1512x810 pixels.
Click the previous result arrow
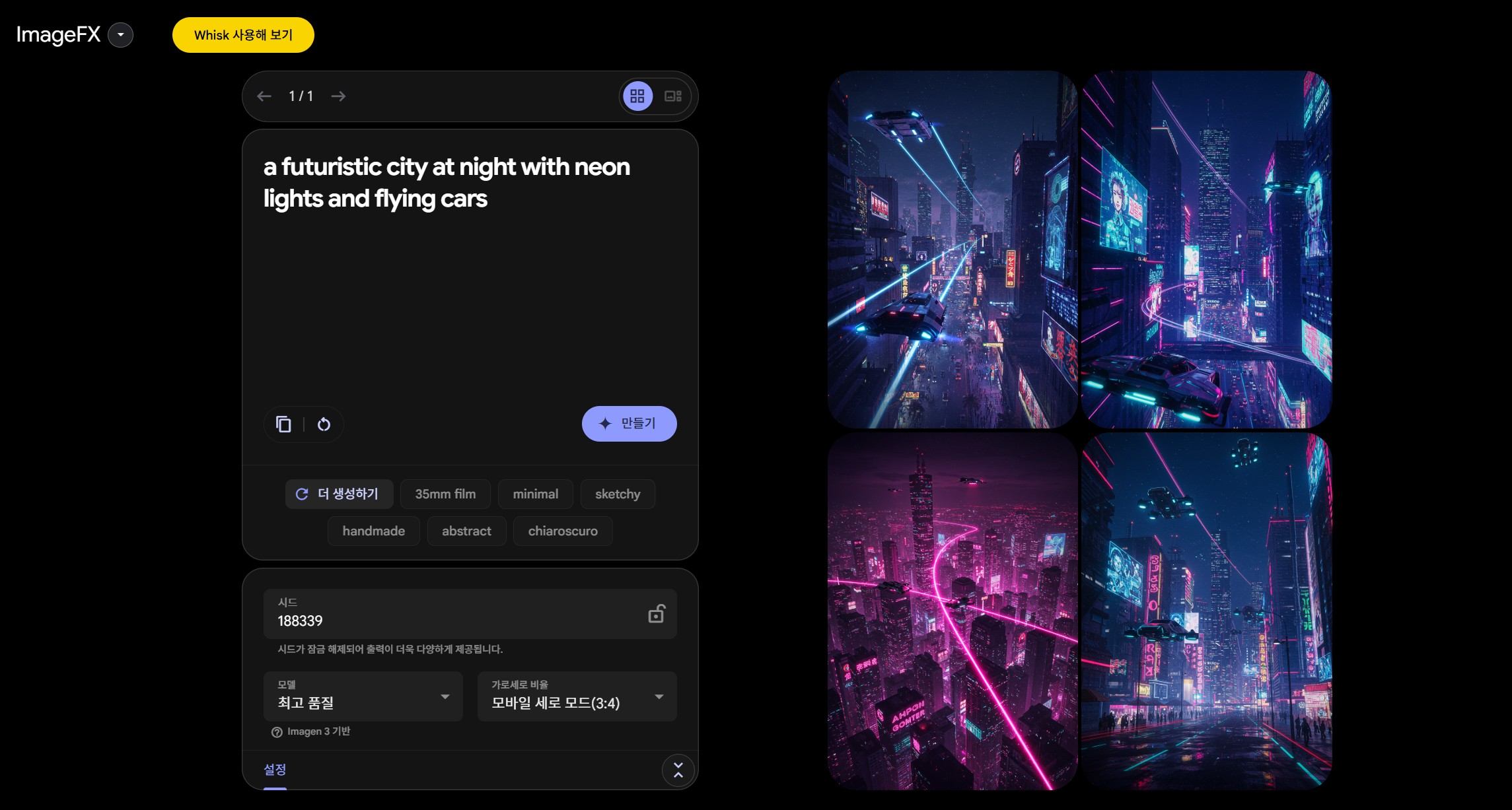click(264, 96)
